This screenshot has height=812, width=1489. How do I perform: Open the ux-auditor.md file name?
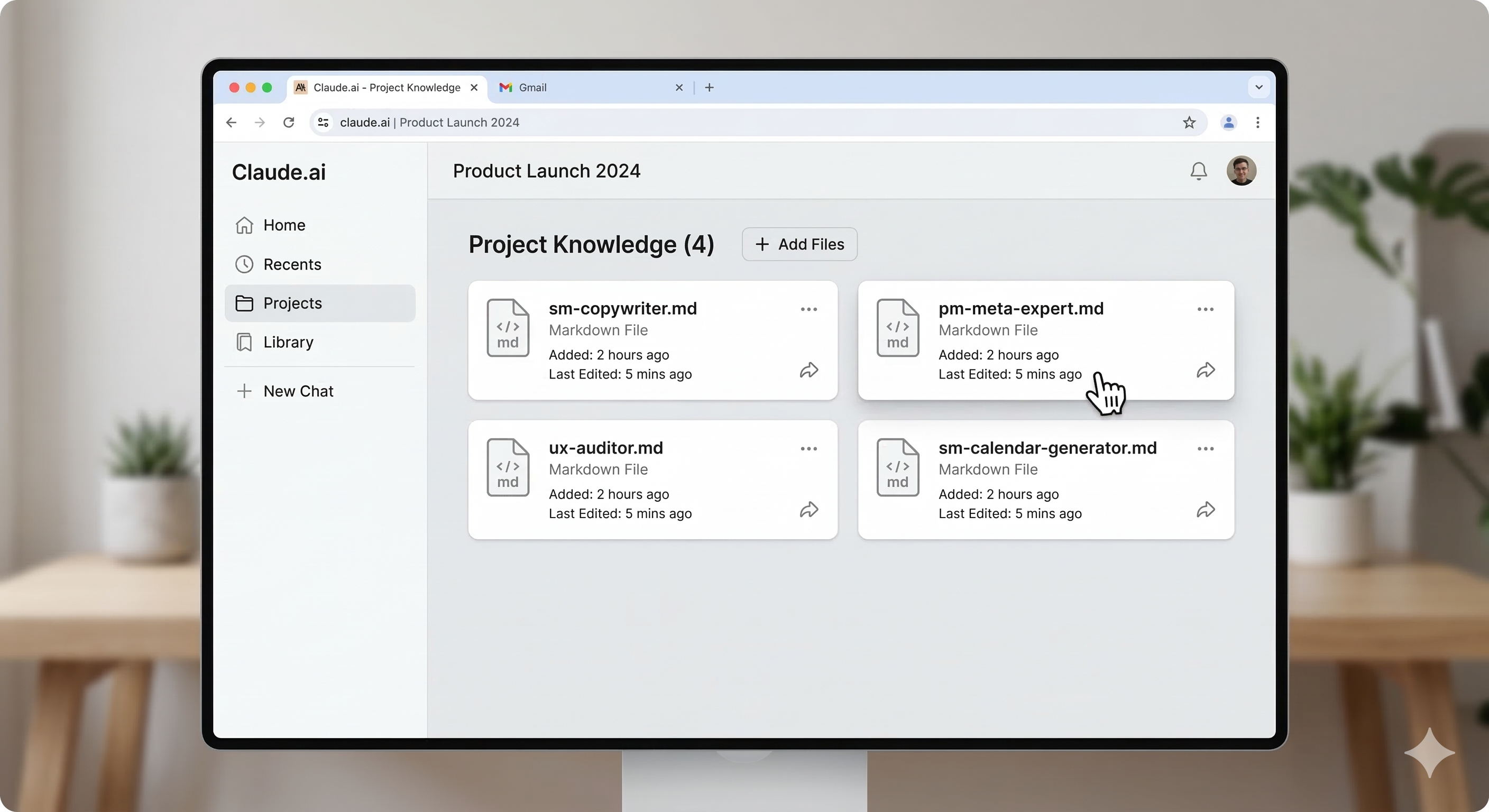coord(606,448)
